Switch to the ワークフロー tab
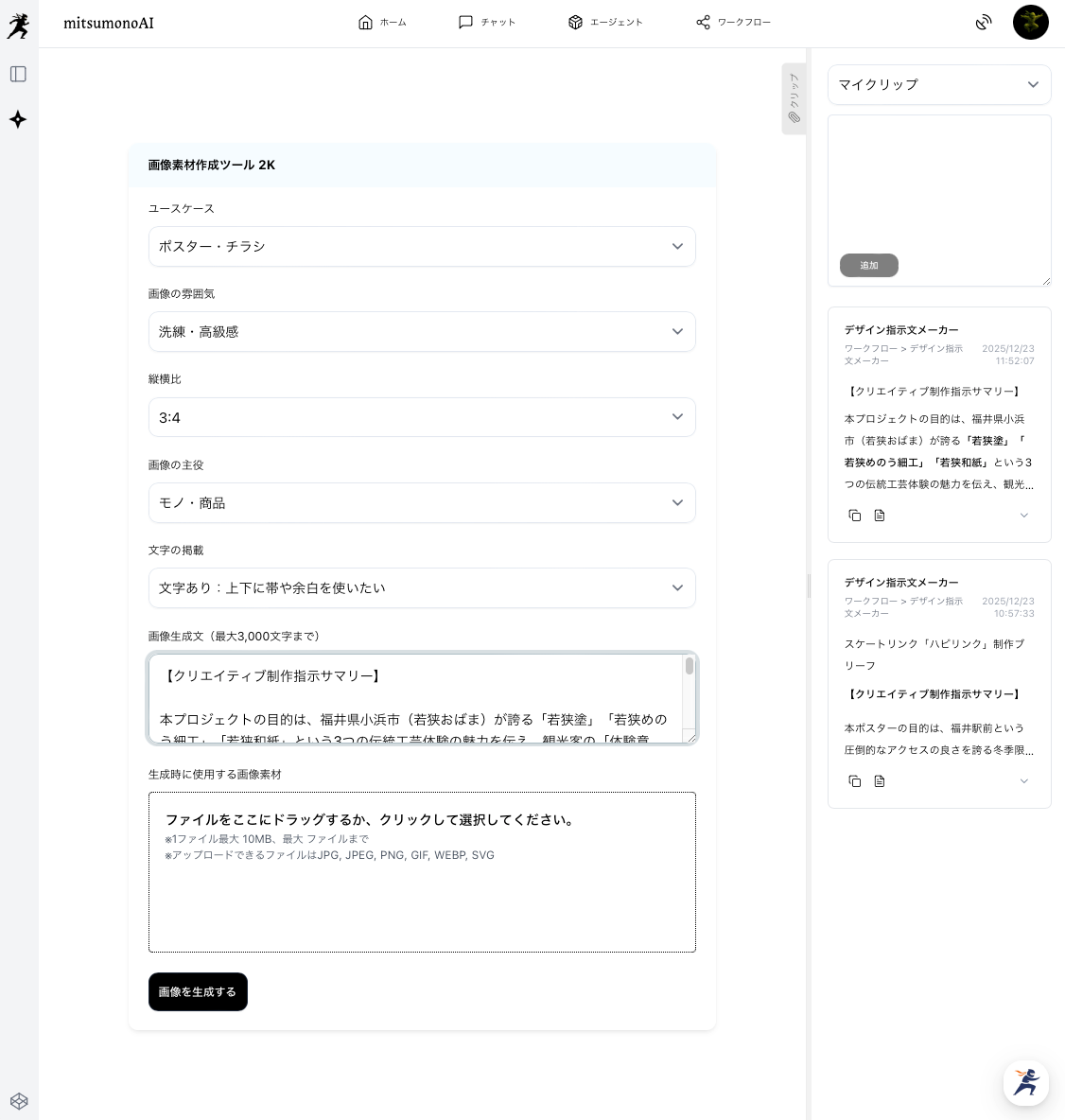The width and height of the screenshot is (1065, 1120). pos(733,23)
